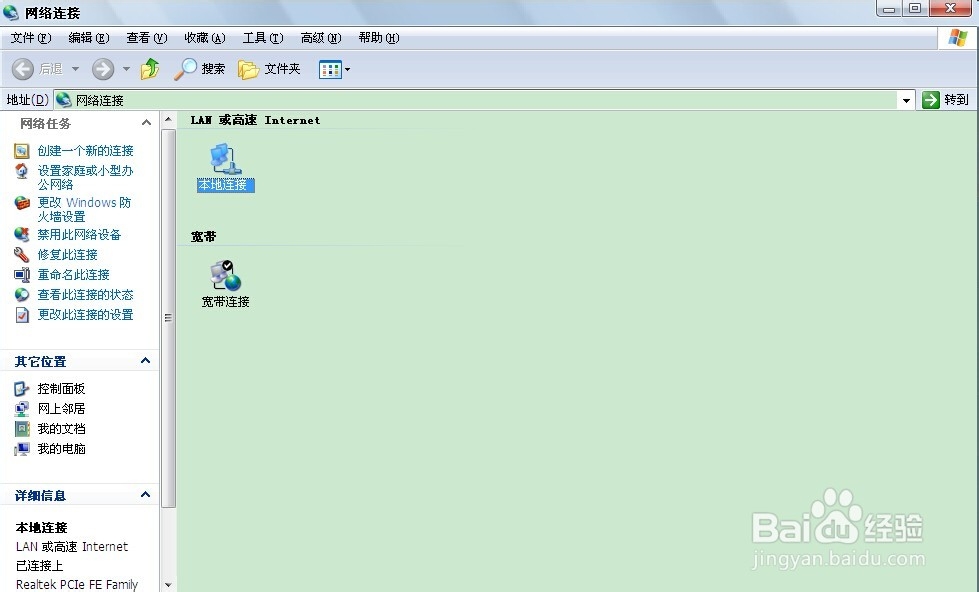
Task: Click the Windows firewall brick icon
Action: (x=22, y=203)
